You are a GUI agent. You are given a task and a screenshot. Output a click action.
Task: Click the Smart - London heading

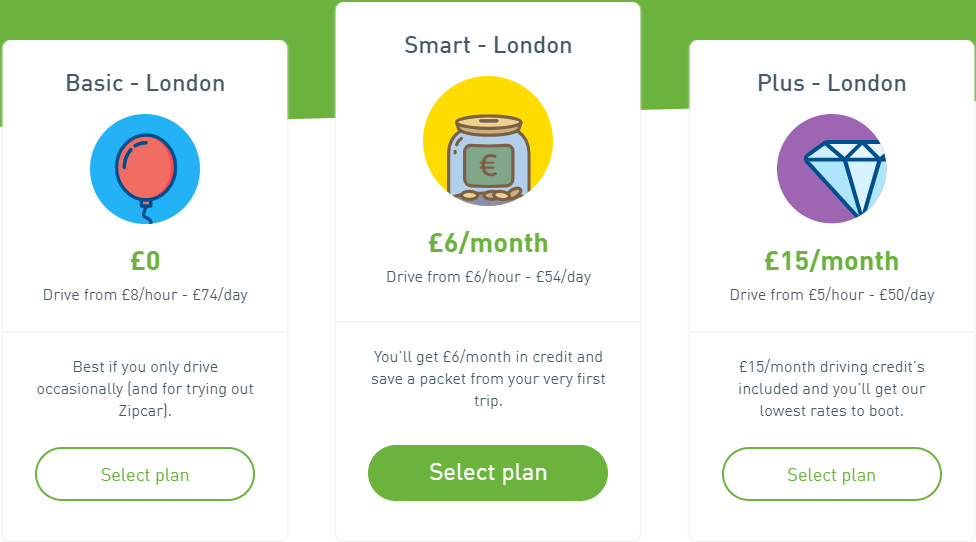click(x=488, y=45)
